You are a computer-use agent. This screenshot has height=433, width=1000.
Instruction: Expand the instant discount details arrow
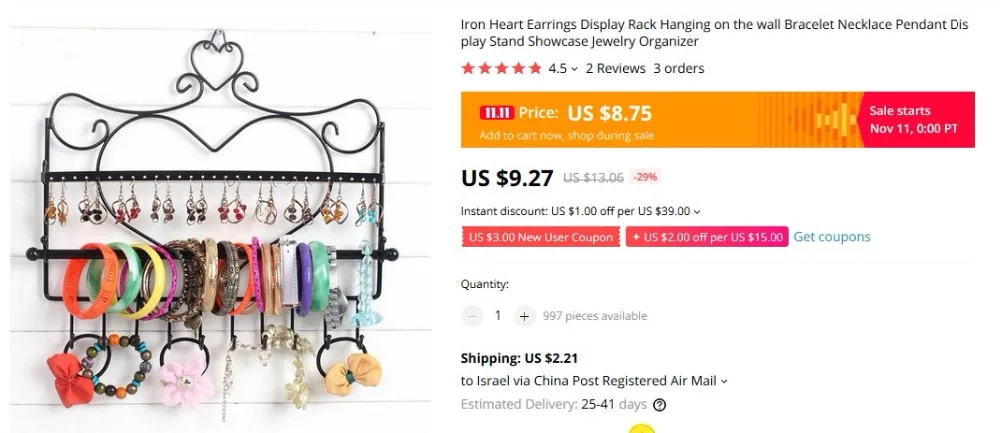696,212
